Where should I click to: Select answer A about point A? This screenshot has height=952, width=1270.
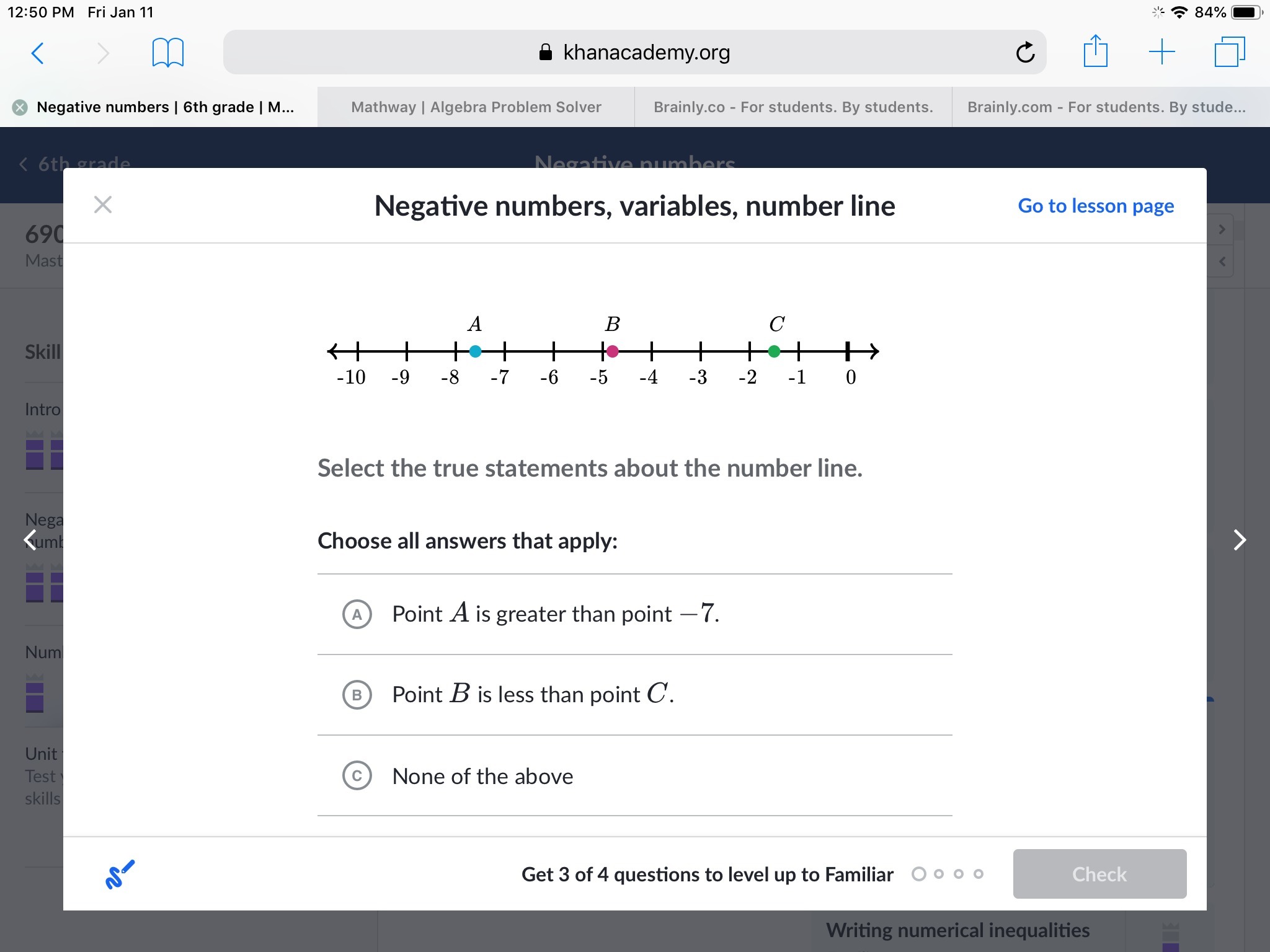[x=357, y=614]
